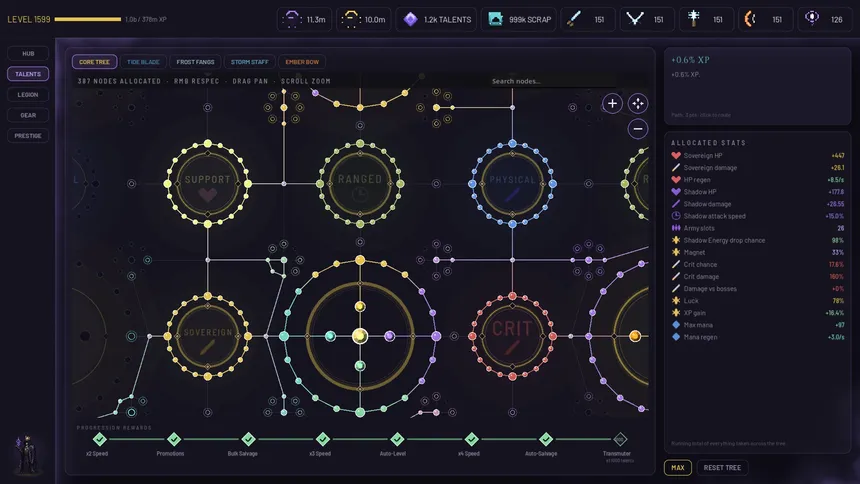860x484 pixels.
Task: Click the diamond icon beside Max mana
Action: pyautogui.click(x=676, y=325)
